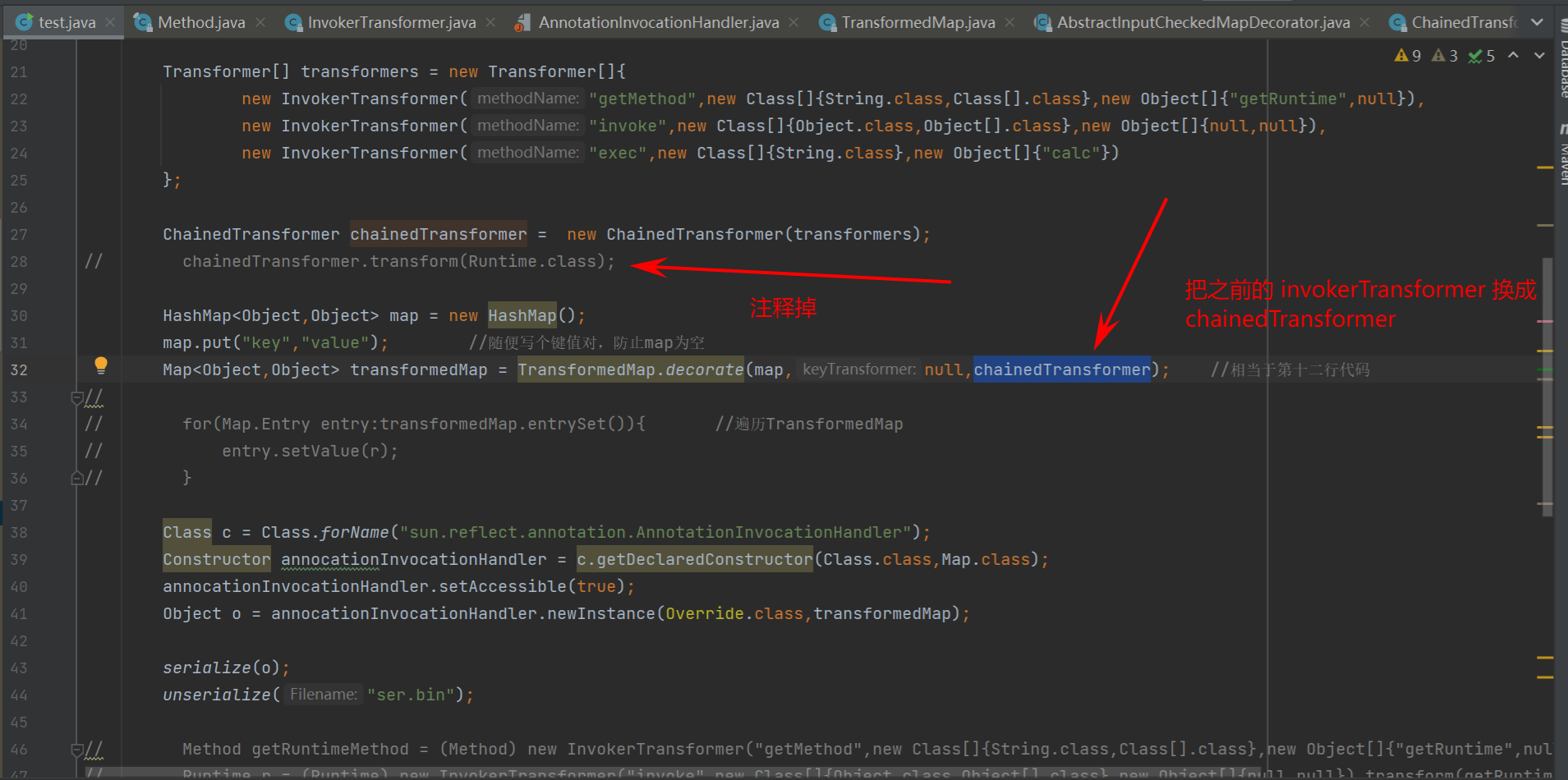
Task: Collapse the fold marker at line 46
Action: [76, 750]
